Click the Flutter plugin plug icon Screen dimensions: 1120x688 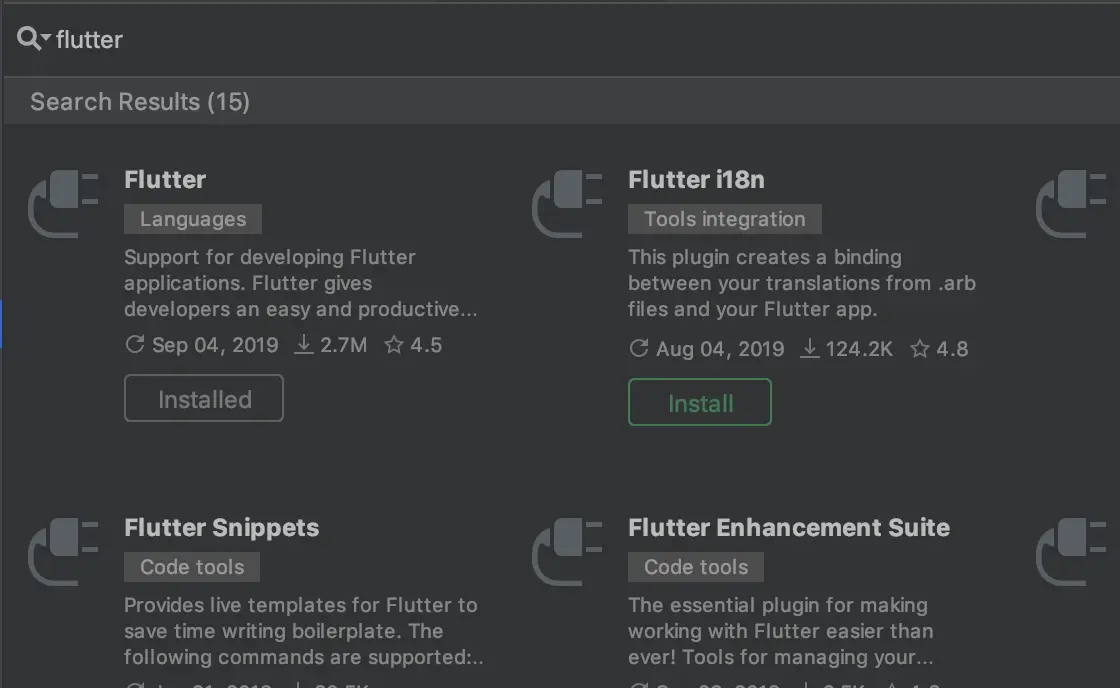(63, 204)
